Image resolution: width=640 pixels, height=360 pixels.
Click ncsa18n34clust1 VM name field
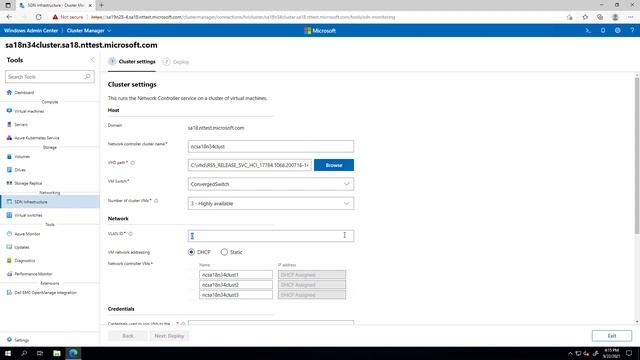click(x=236, y=275)
